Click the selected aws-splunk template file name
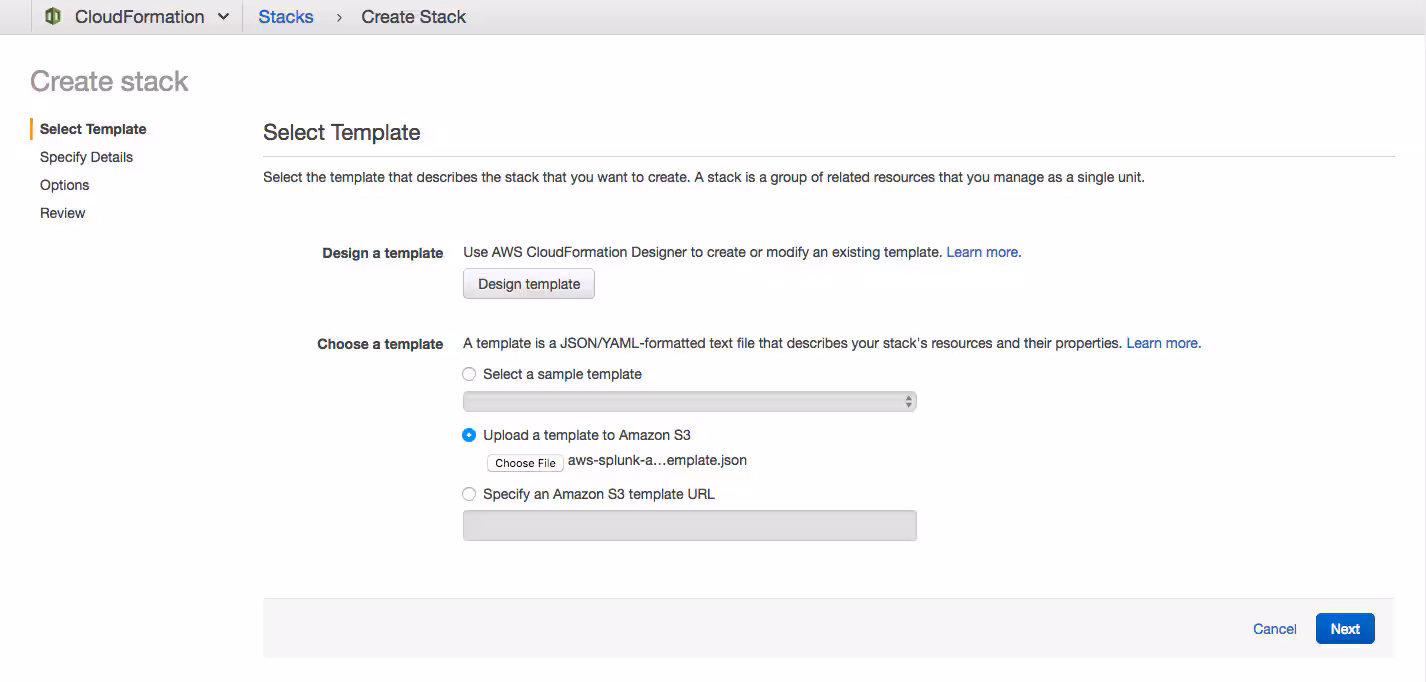The image size is (1426, 682). click(657, 461)
